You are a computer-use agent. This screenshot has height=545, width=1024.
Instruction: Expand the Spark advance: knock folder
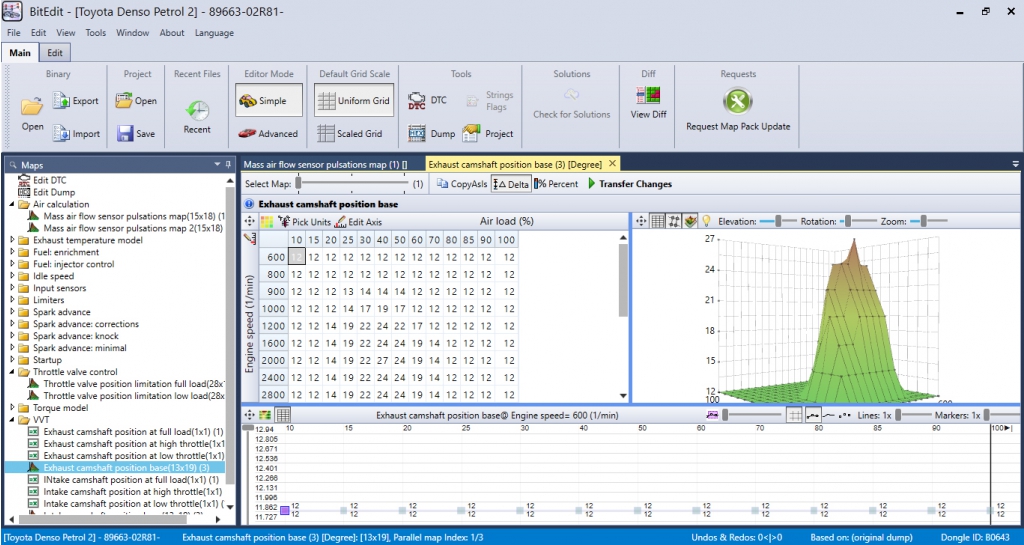pos(12,336)
